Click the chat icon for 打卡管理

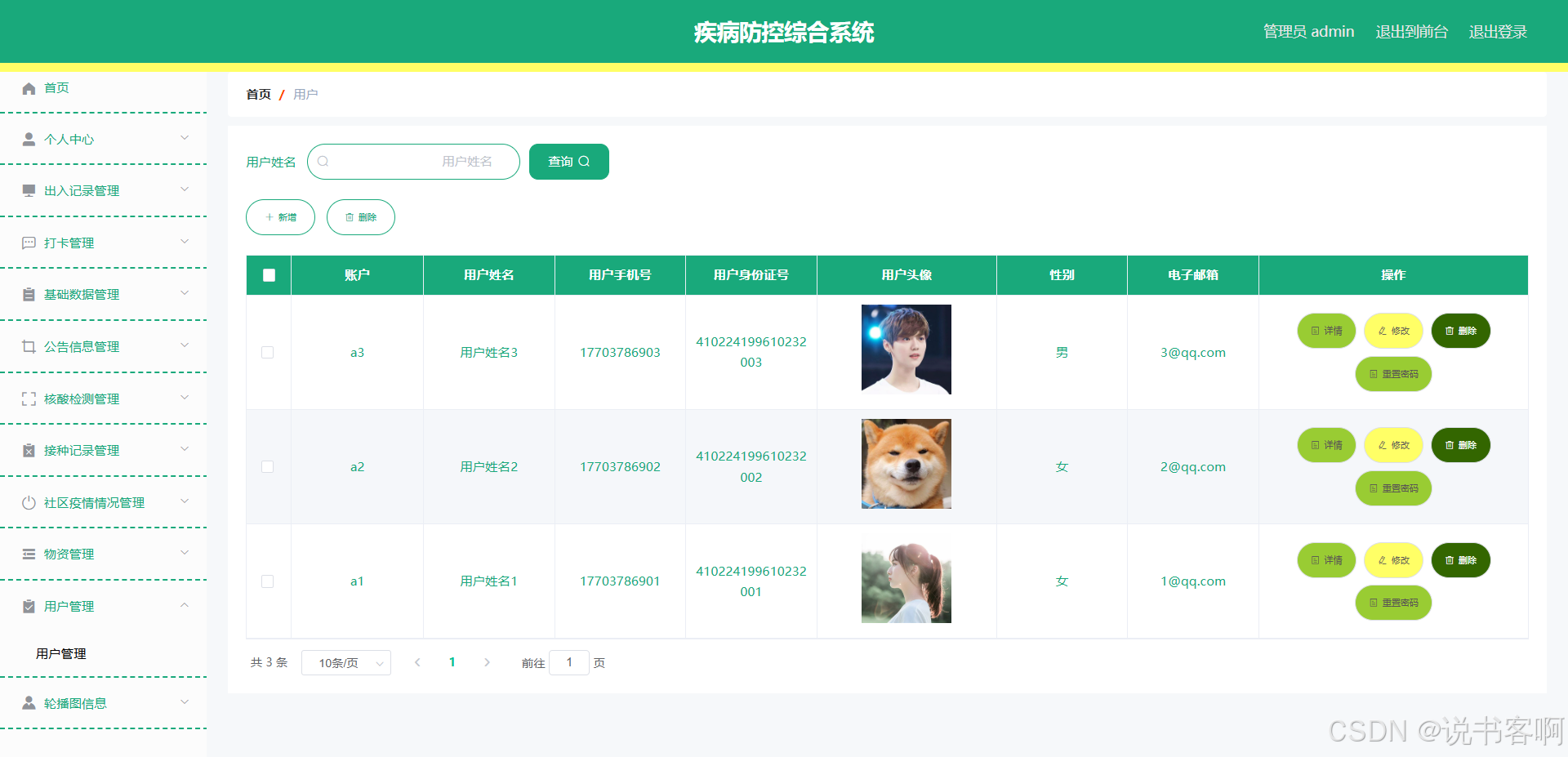point(29,243)
